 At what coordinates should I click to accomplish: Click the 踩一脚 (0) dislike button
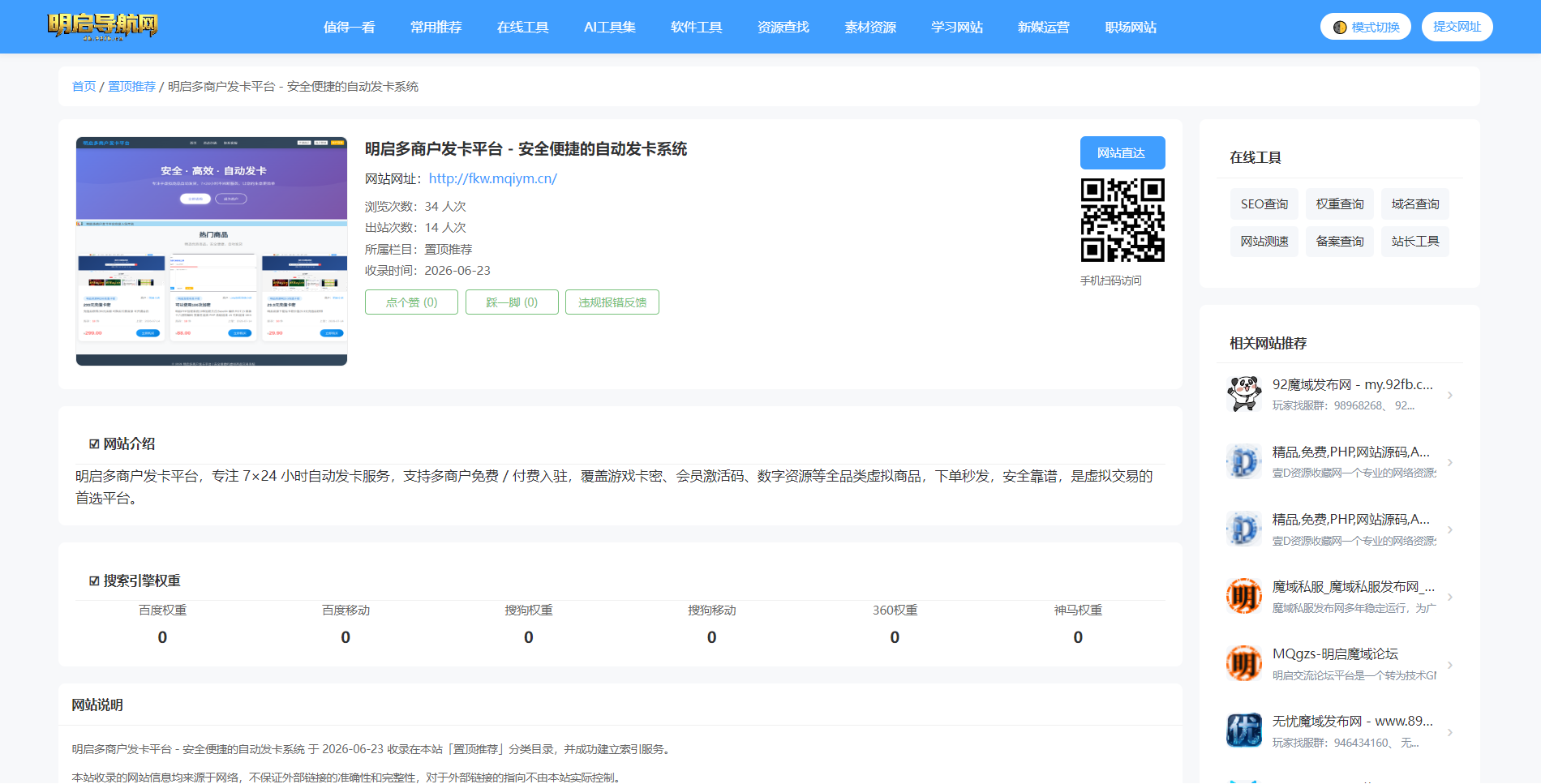coord(512,302)
